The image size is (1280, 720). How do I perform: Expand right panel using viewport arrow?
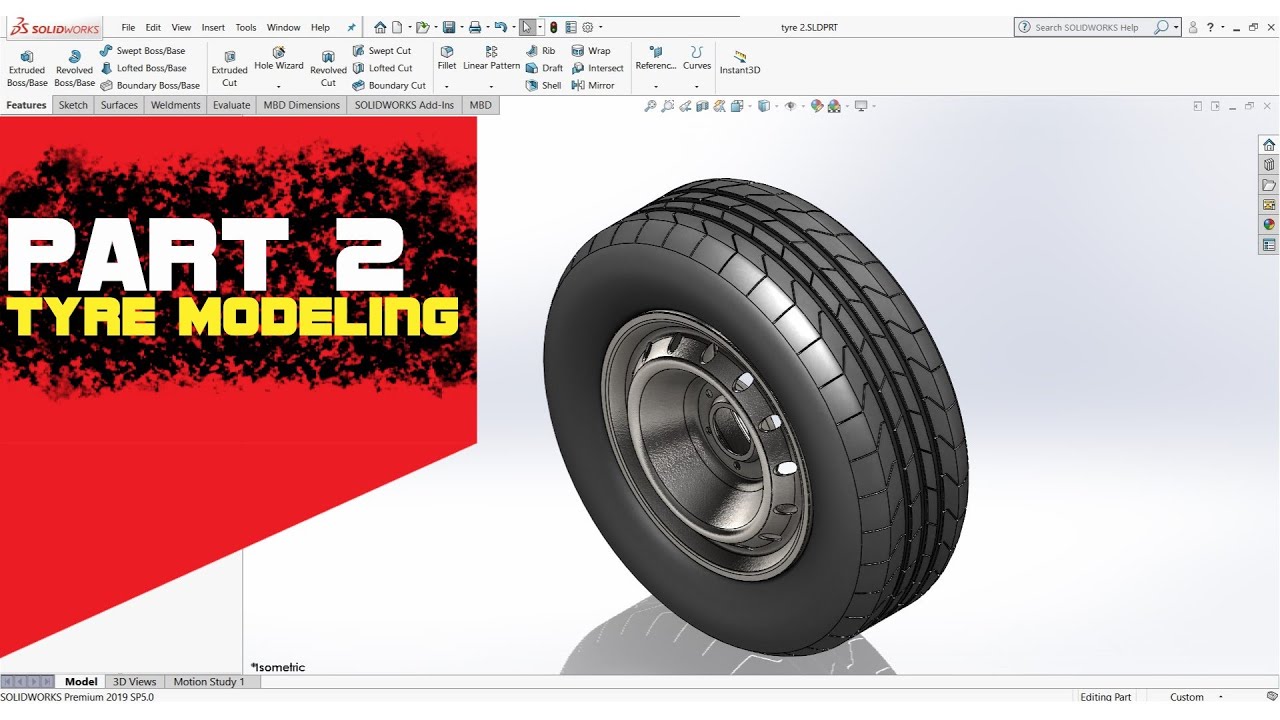pyautogui.click(x=1215, y=106)
